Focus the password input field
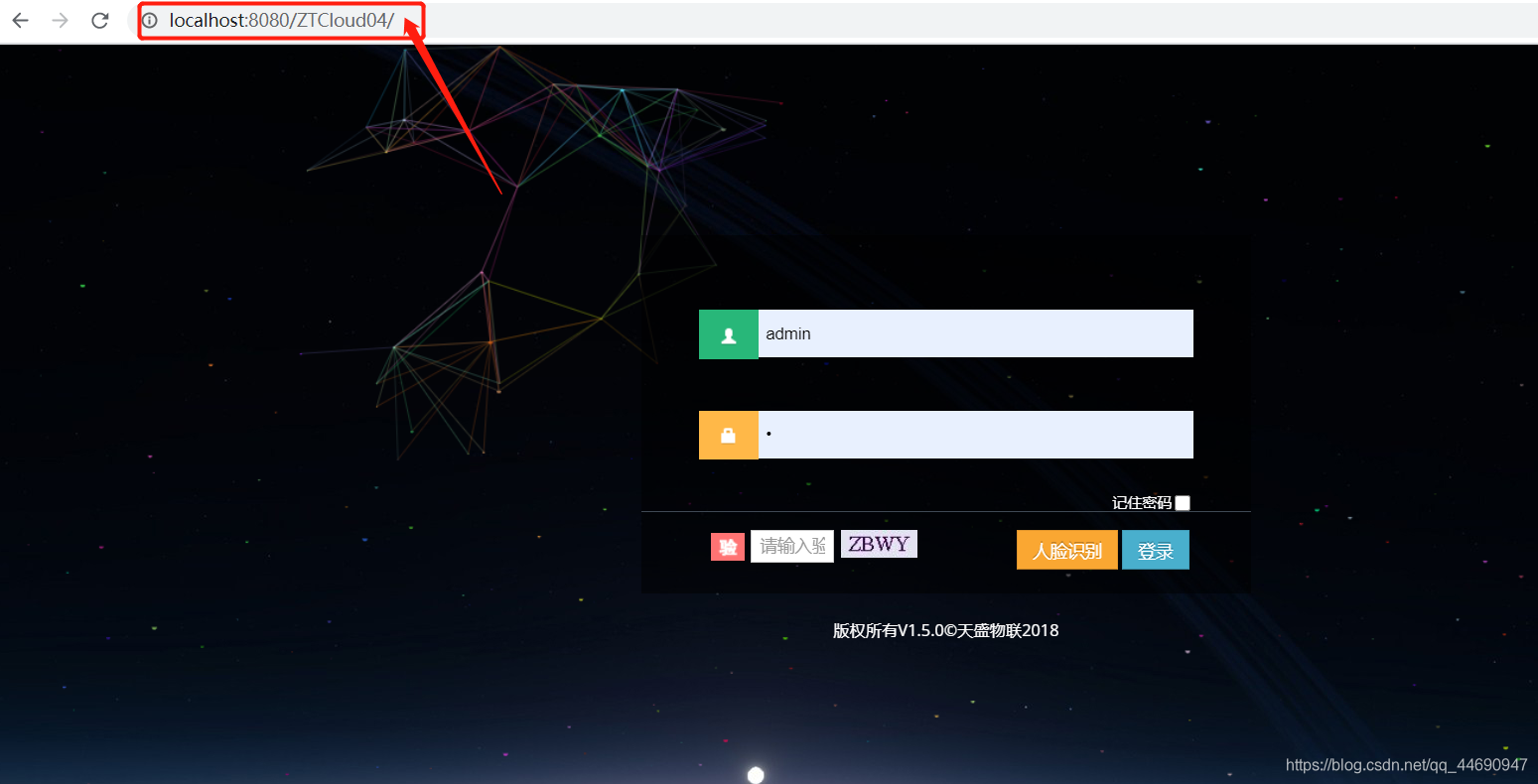This screenshot has height=784, width=1538. tap(975, 435)
